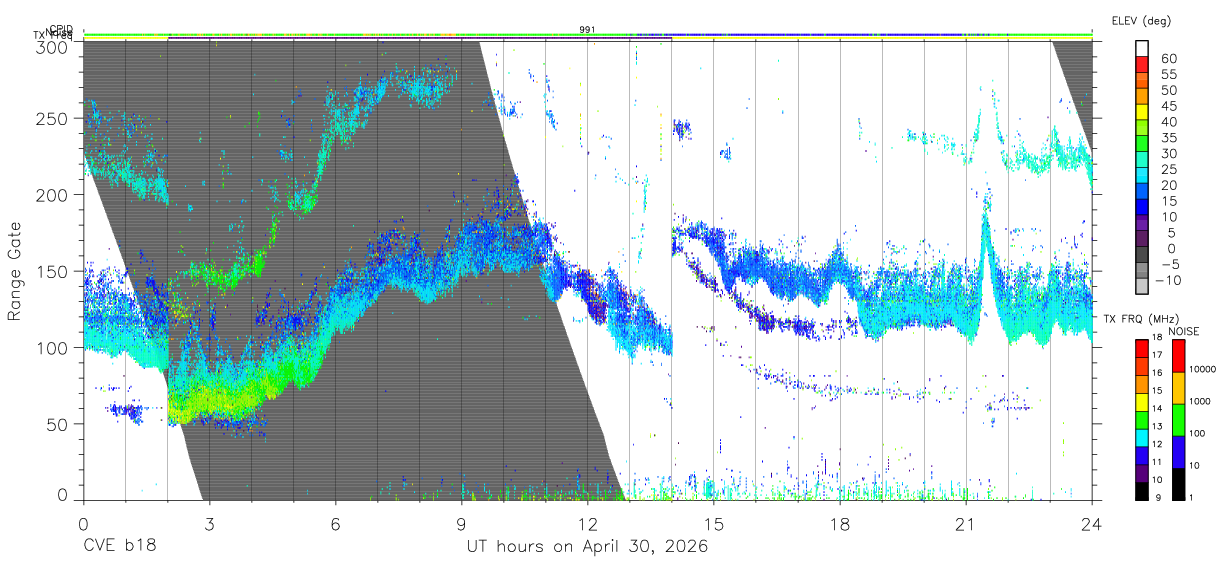
Task: Select the yellow swatch in the elevation colorbar
Action: (x=1142, y=112)
